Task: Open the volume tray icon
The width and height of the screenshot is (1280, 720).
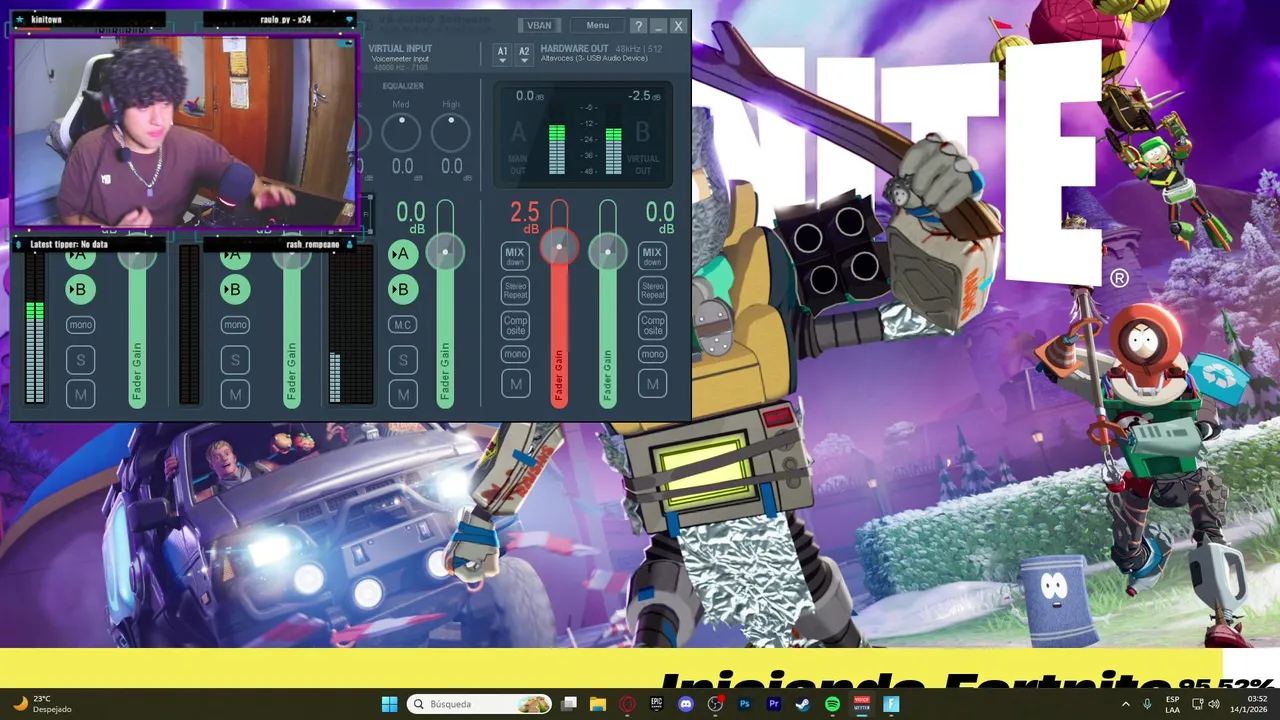Action: pos(1214,704)
